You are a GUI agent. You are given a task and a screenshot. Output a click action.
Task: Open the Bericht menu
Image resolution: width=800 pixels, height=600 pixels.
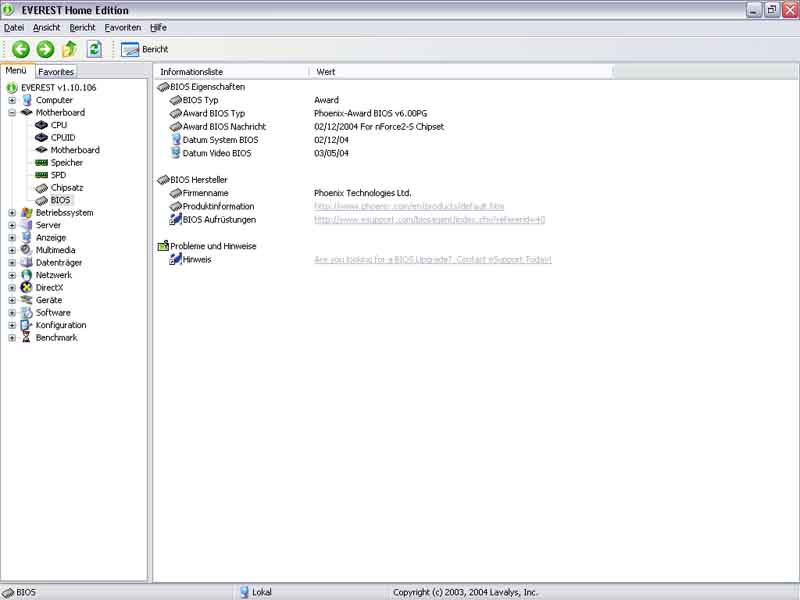(82, 28)
